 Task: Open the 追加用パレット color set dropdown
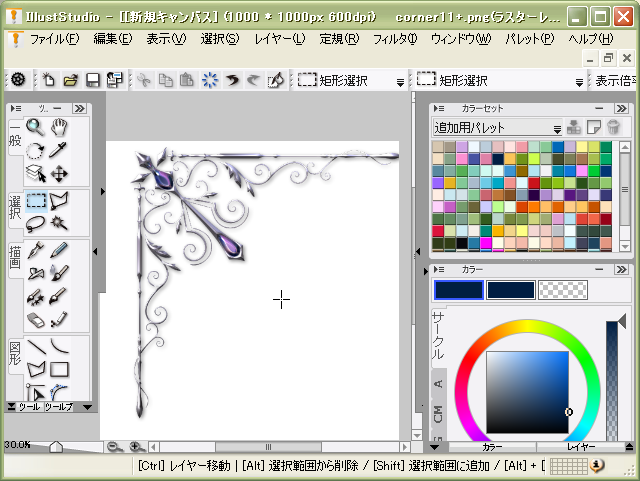(x=498, y=127)
